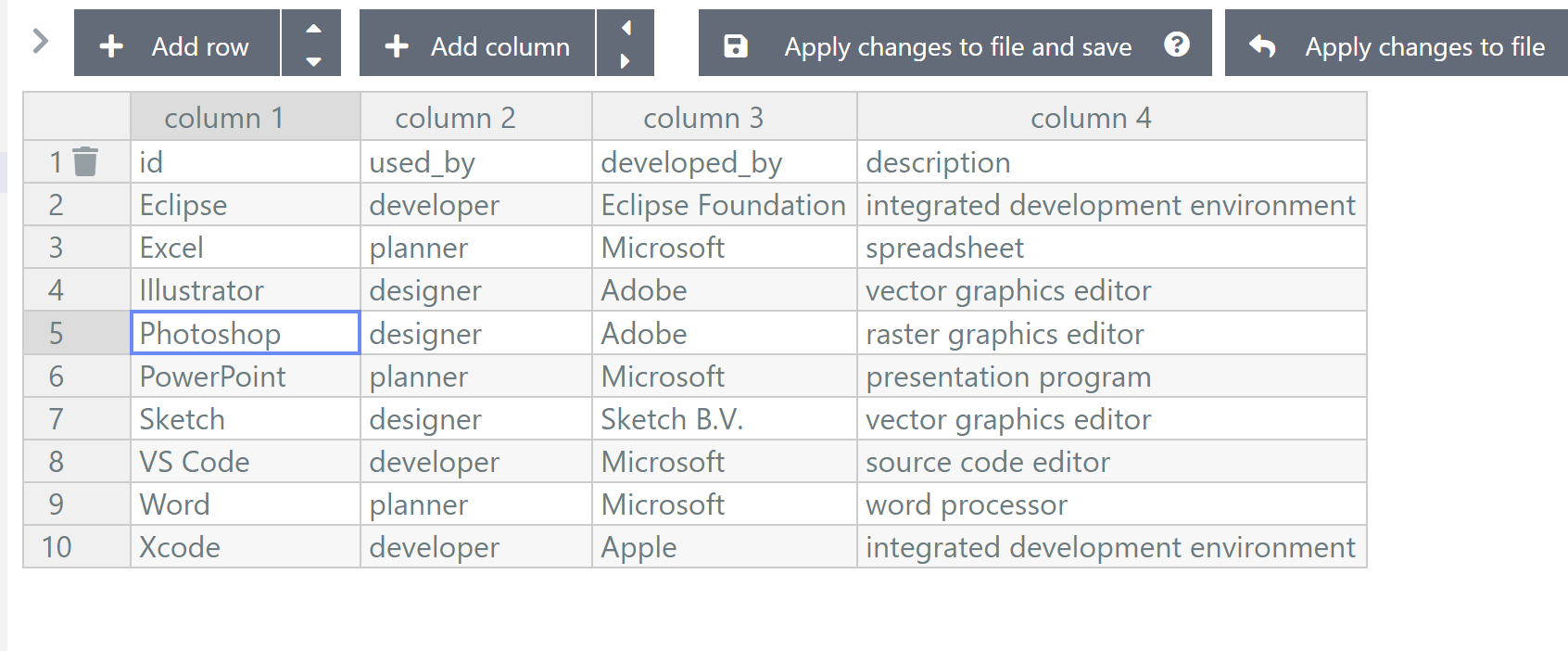Select the 'PowerPoint' cell
Viewport: 1568px width, 651px height.
point(246,377)
